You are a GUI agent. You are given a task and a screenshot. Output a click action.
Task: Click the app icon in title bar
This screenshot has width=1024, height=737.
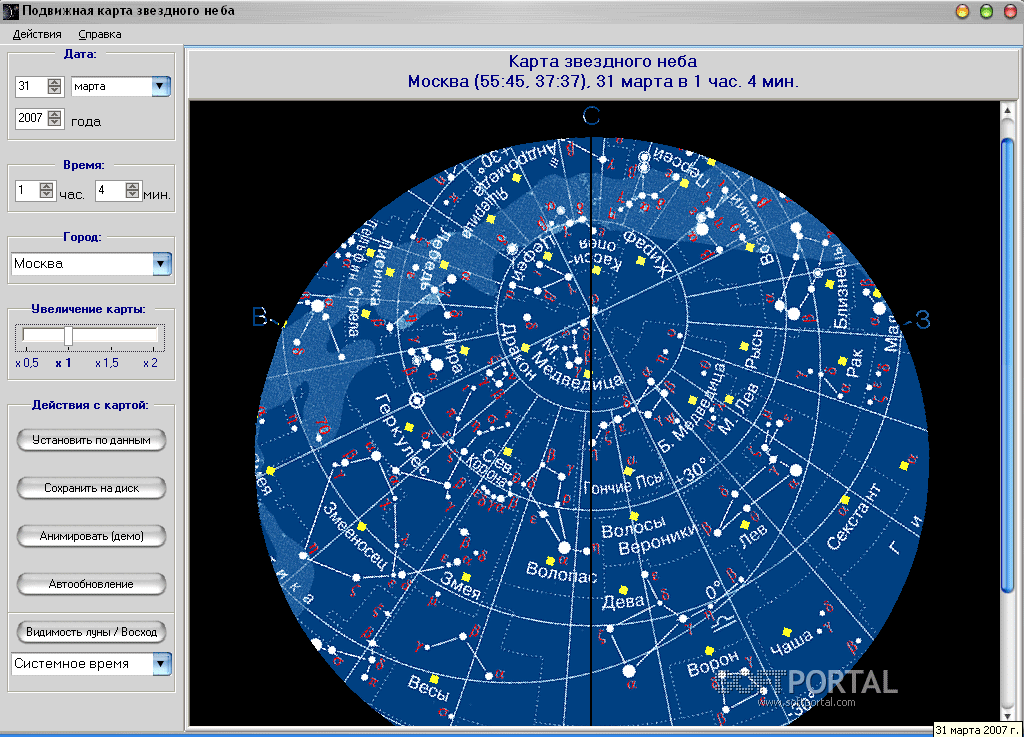click(x=10, y=10)
